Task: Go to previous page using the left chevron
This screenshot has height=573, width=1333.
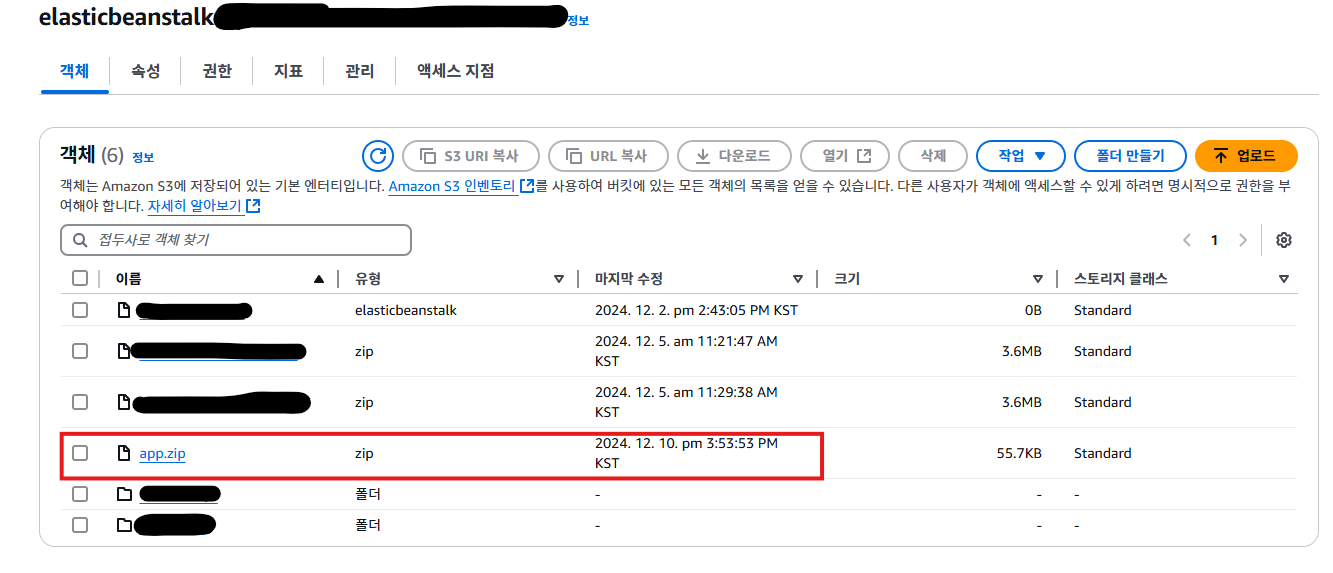Action: click(x=1187, y=240)
